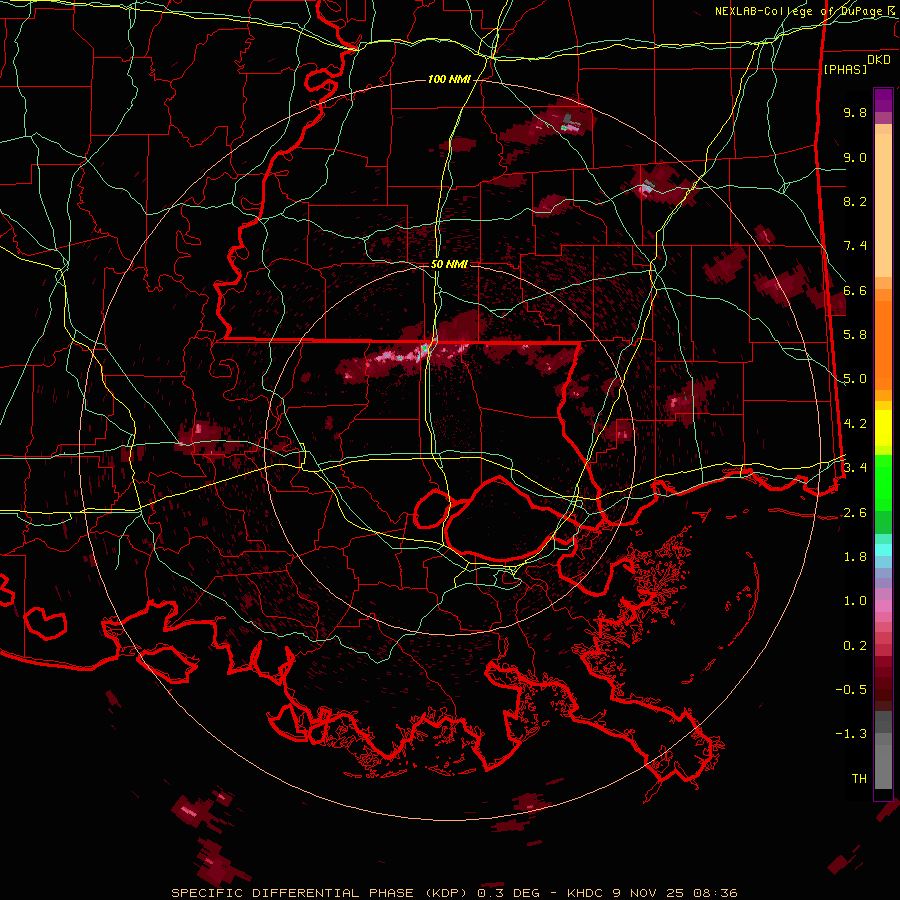Click the [PHAS] units label

coord(845,69)
